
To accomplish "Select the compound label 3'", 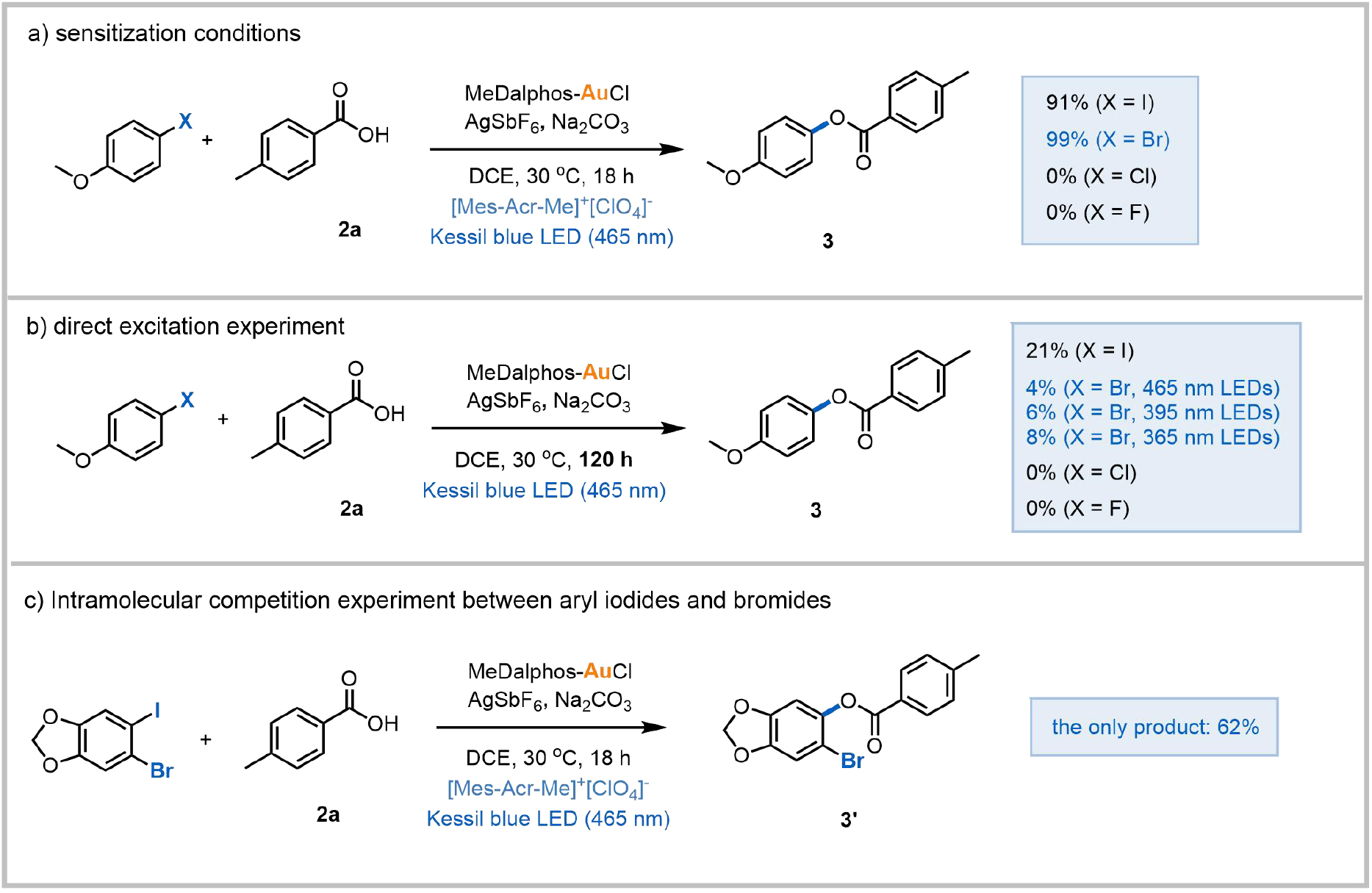I will coord(848,820).
